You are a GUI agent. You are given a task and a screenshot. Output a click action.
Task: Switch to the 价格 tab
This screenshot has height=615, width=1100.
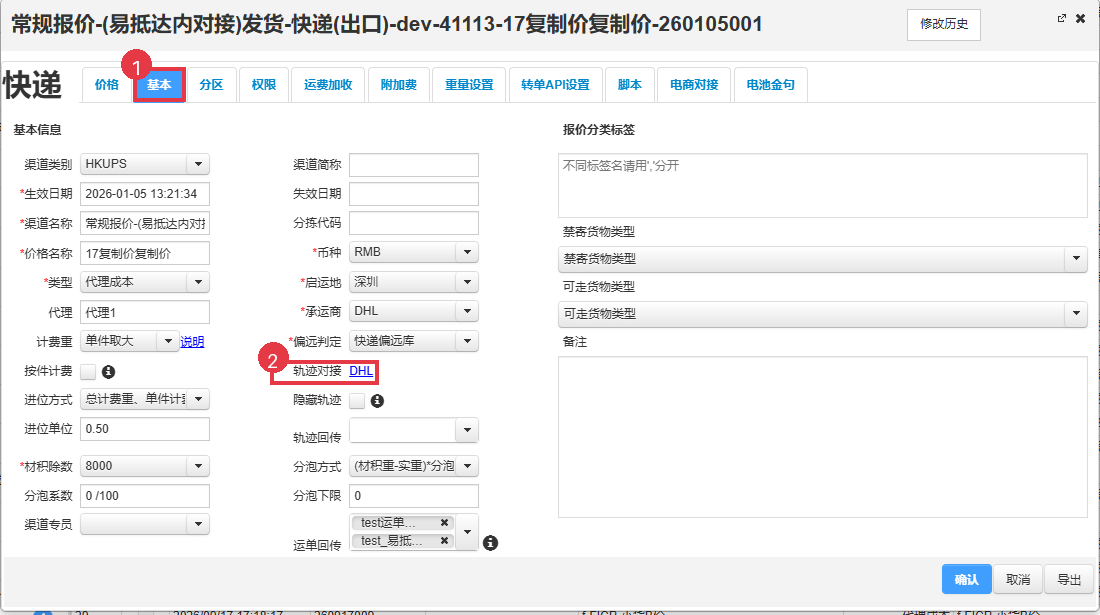coord(107,85)
